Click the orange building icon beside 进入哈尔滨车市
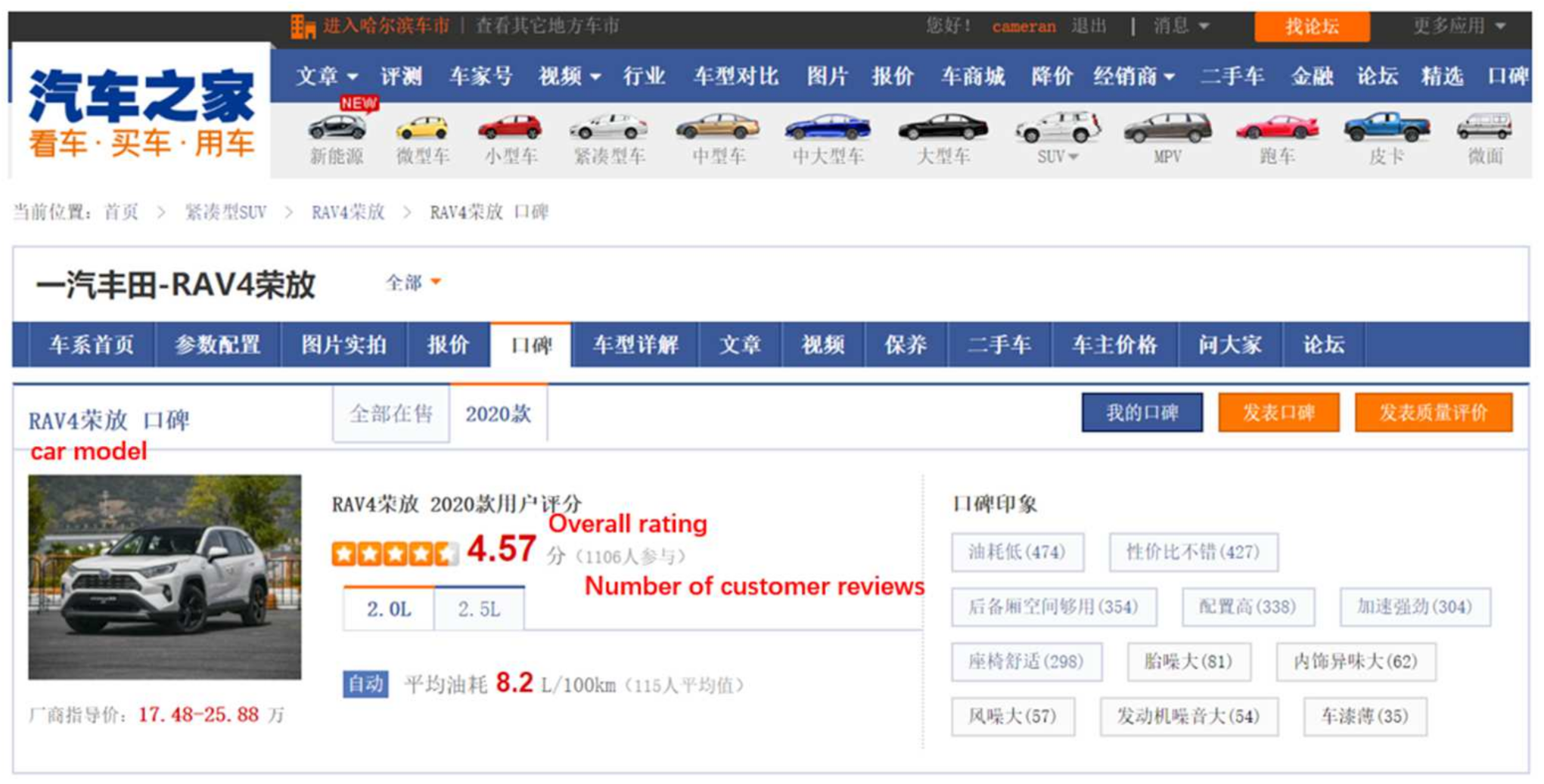This screenshot has width=1544, height=784. click(303, 26)
